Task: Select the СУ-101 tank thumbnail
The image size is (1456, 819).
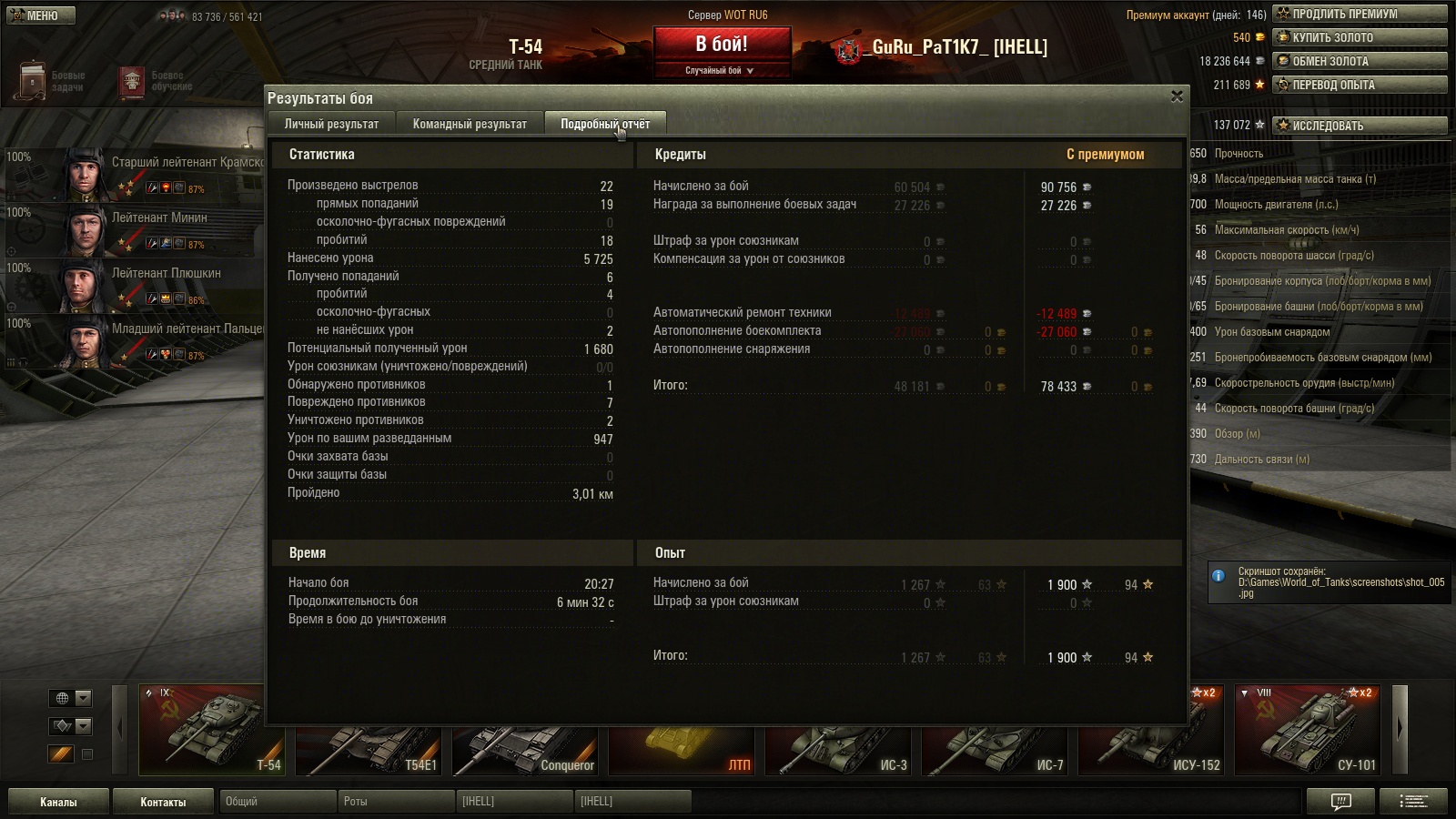Action: click(x=1308, y=730)
